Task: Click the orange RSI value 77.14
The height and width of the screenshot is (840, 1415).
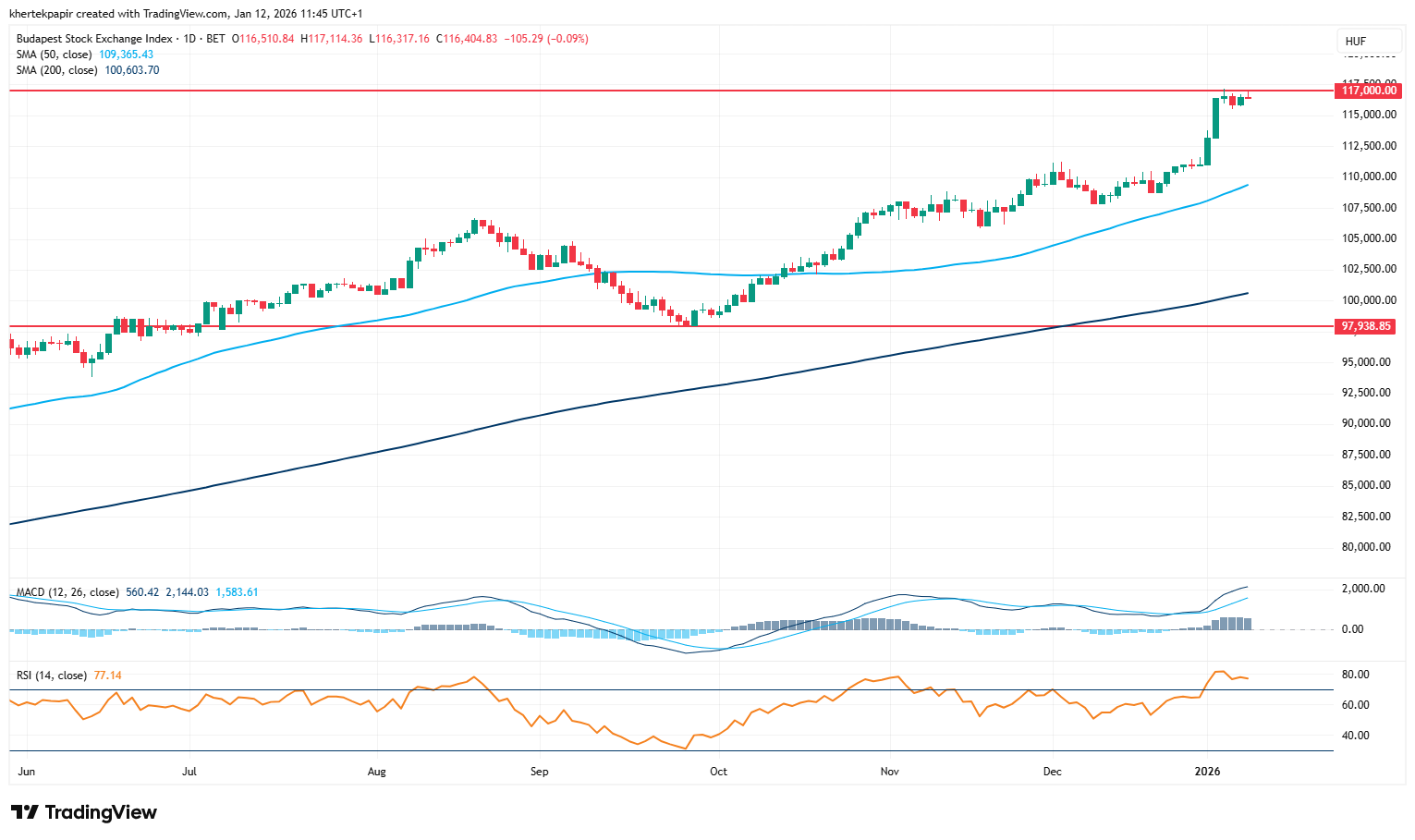Action: tap(107, 676)
